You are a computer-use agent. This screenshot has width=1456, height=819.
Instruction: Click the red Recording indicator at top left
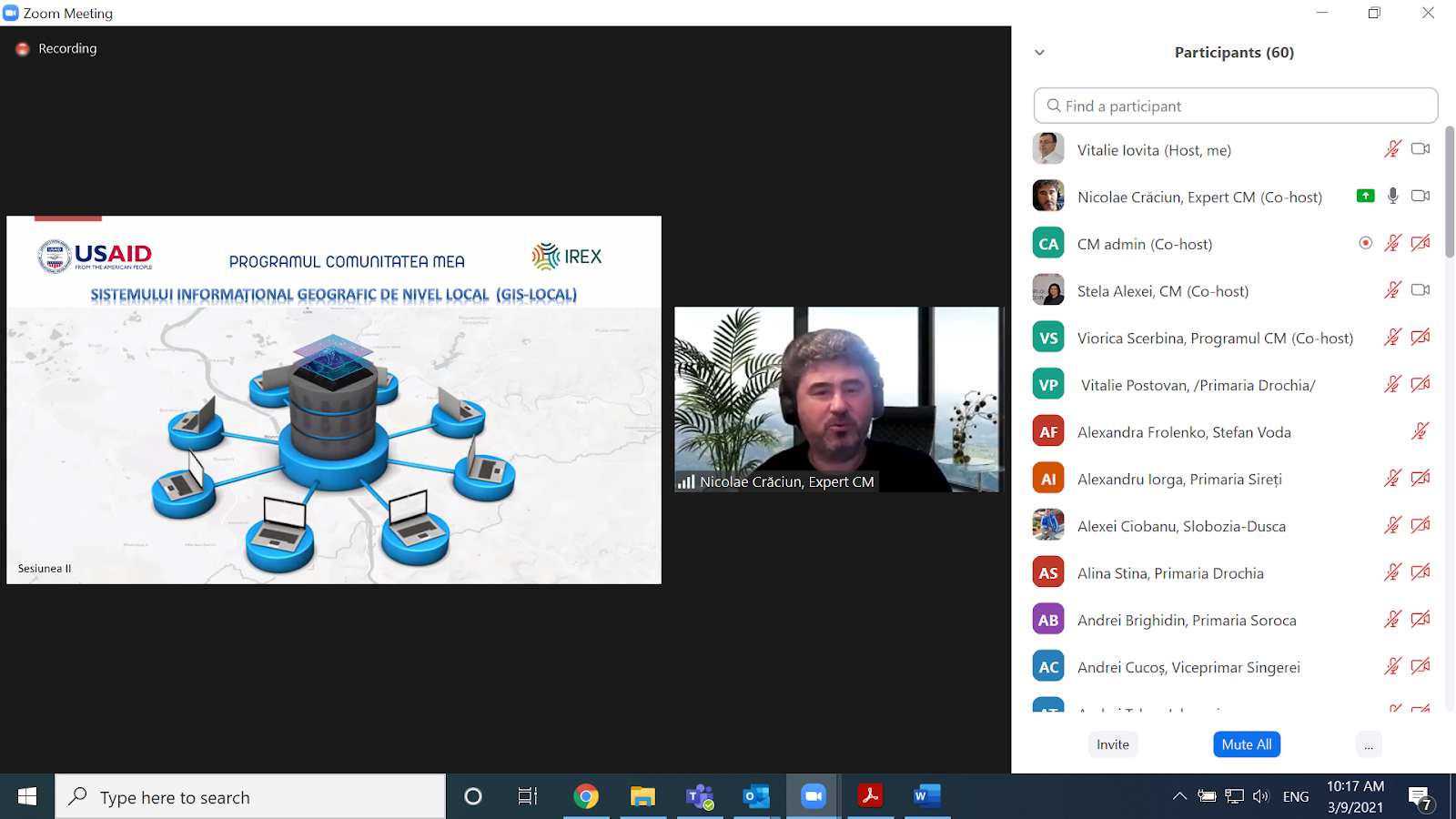(x=23, y=49)
